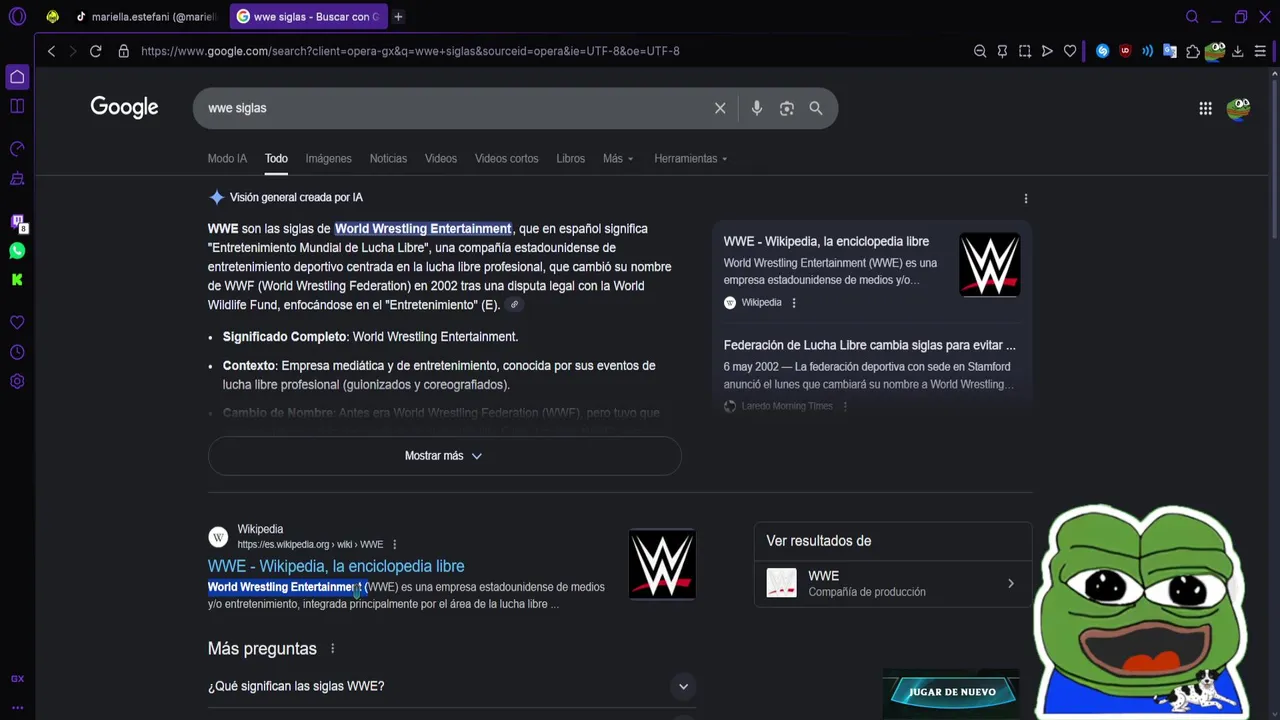Select the Imágenes search tab
The width and height of the screenshot is (1280, 720).
pos(328,158)
